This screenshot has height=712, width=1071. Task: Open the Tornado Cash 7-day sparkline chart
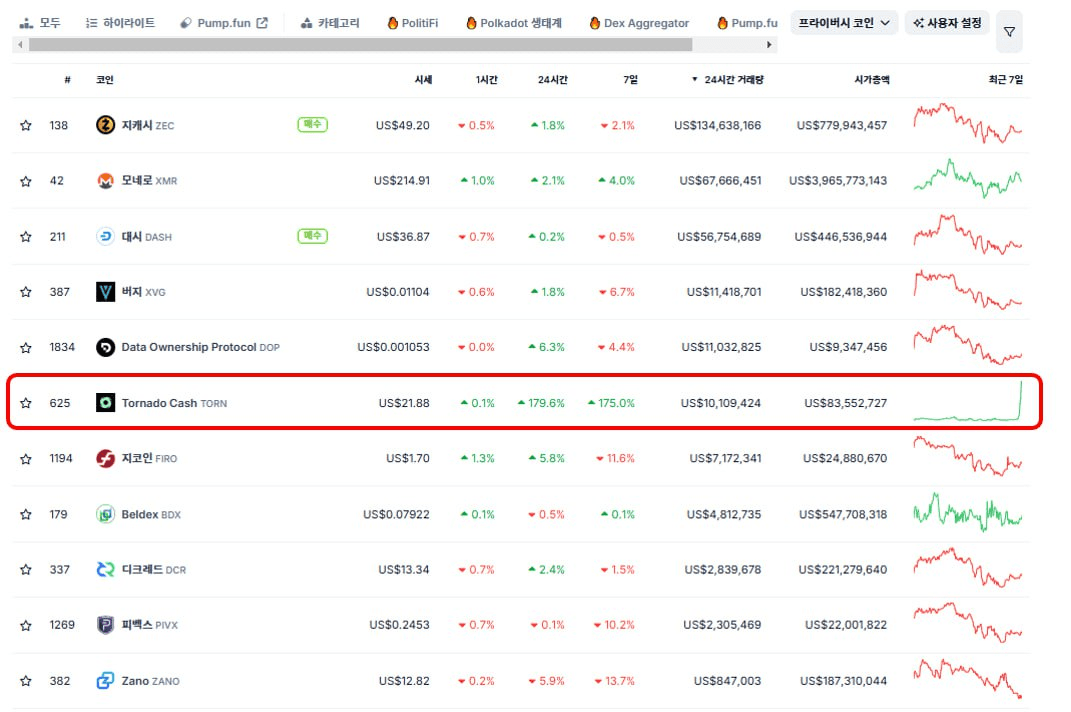[968, 400]
